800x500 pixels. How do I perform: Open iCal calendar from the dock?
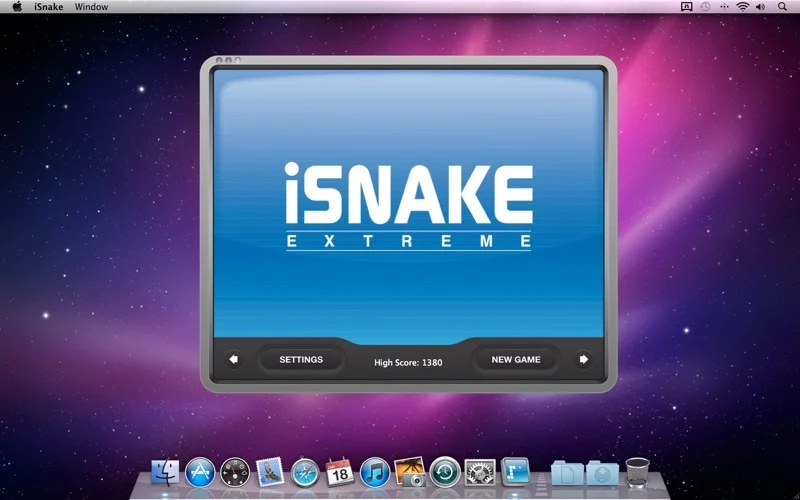coord(340,472)
